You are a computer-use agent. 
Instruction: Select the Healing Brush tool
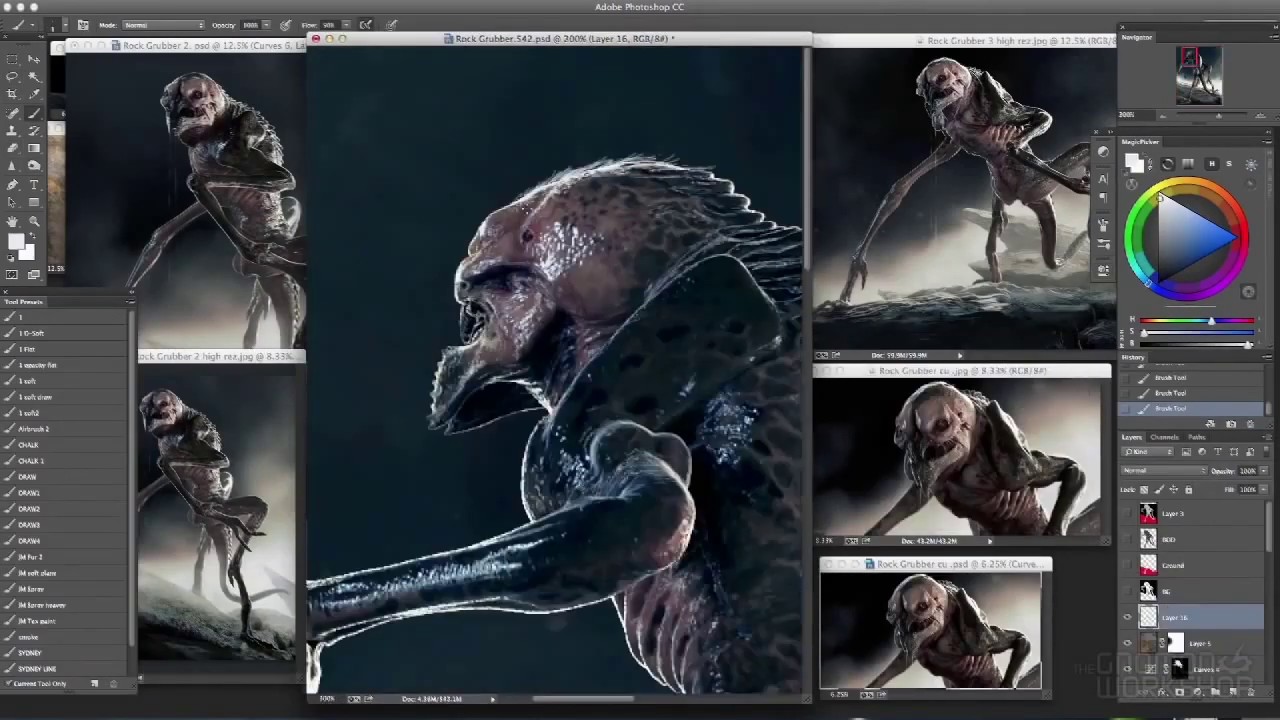(x=12, y=113)
